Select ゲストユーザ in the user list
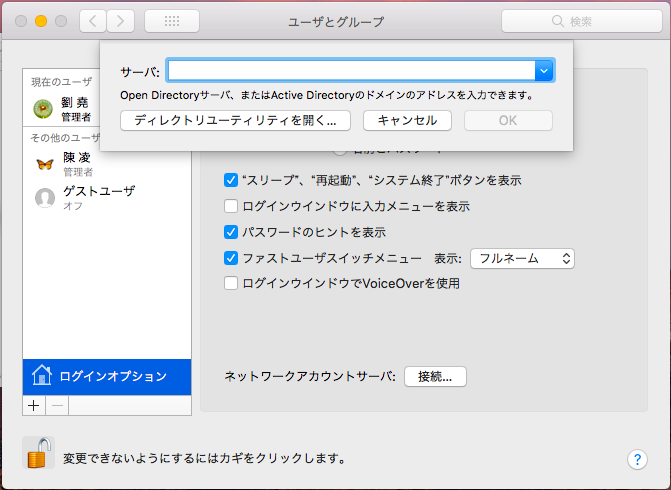 point(107,198)
